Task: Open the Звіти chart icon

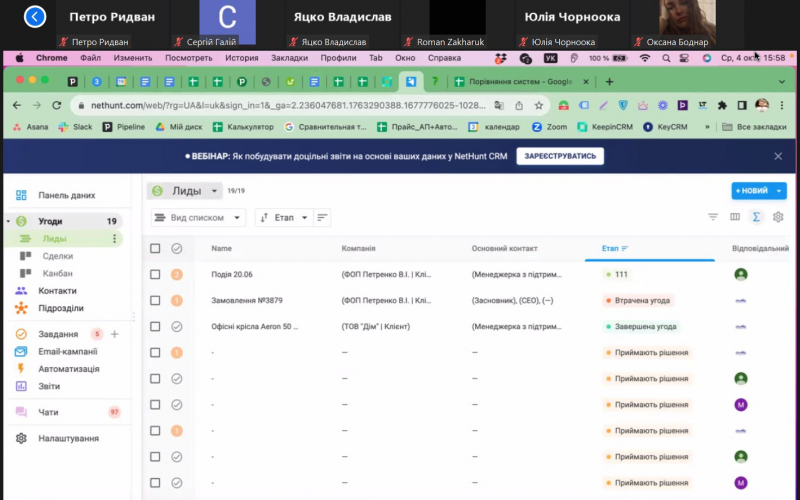Action: pyautogui.click(x=21, y=386)
